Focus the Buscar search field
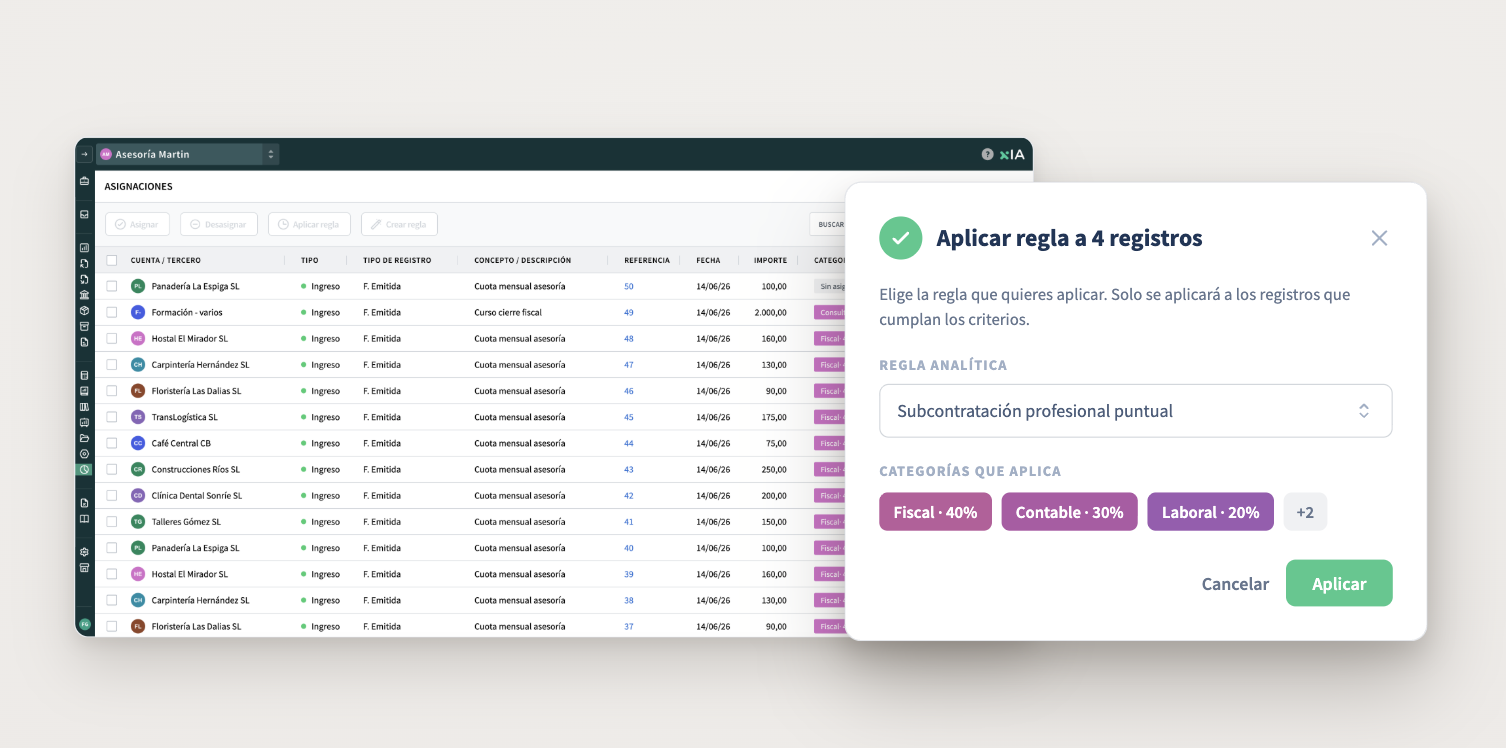The image size is (1506, 748). point(828,224)
